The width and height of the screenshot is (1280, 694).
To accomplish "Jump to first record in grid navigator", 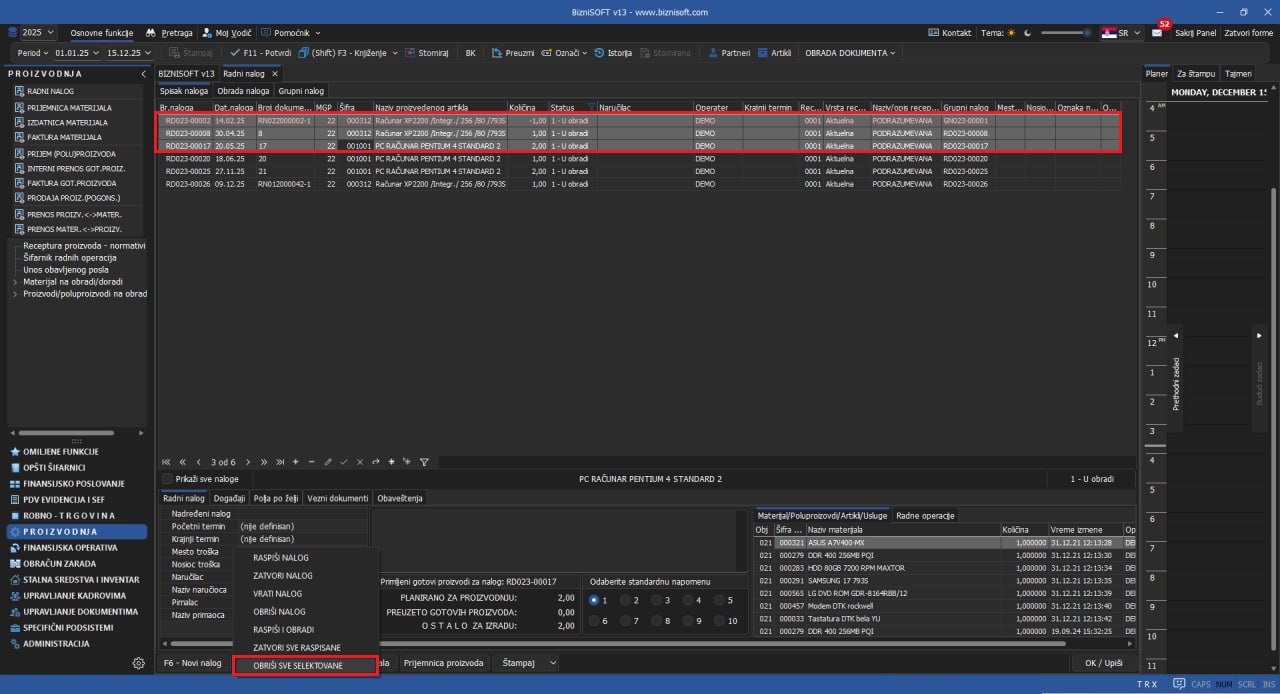I will coord(167,462).
